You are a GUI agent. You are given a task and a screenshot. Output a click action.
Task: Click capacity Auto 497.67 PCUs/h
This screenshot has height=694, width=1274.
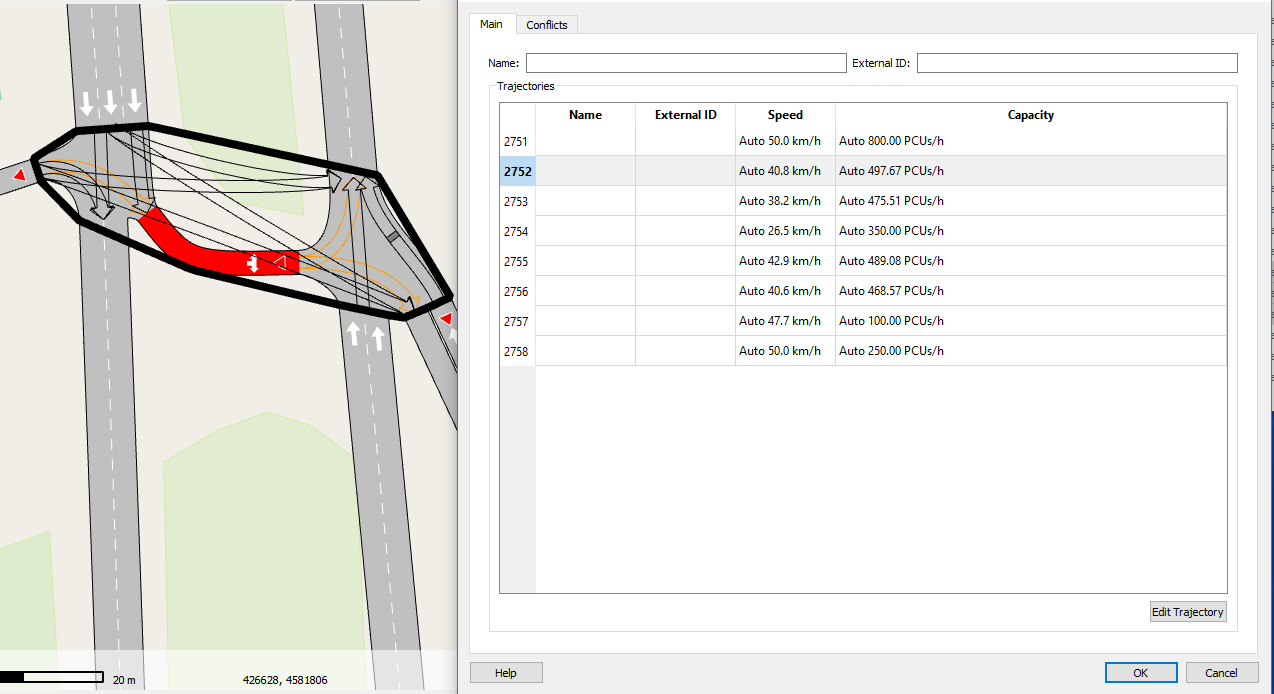coord(1030,171)
